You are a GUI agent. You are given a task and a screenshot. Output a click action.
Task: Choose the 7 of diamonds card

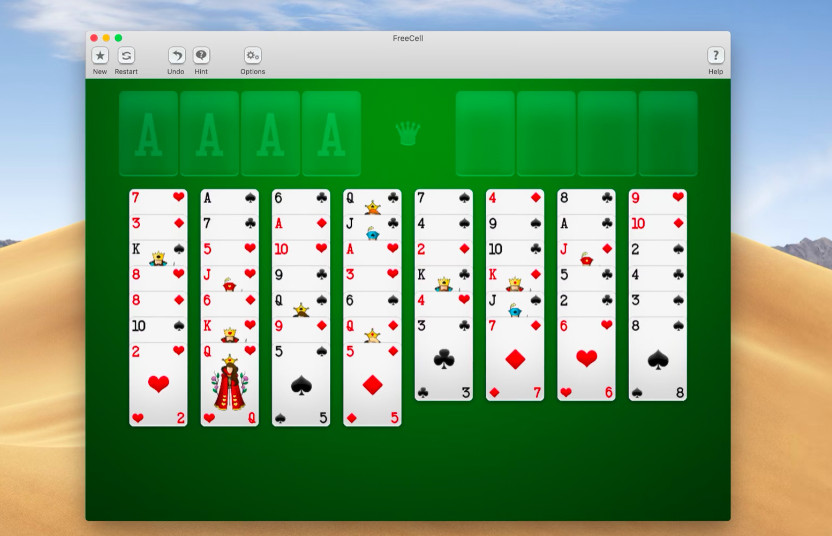(515, 360)
